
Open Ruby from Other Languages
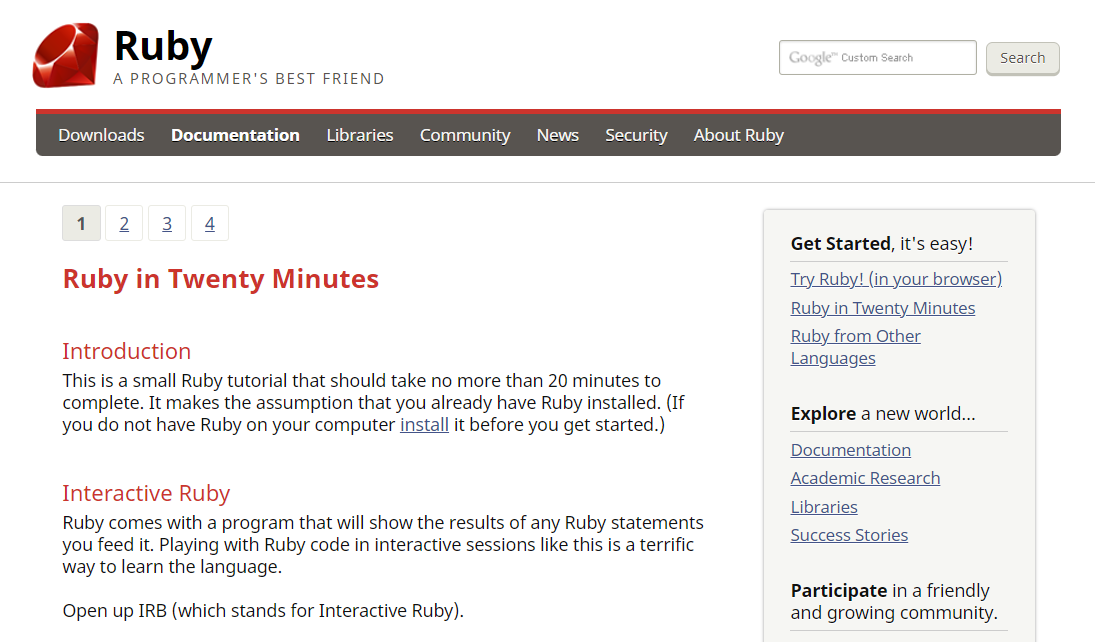[855, 336]
